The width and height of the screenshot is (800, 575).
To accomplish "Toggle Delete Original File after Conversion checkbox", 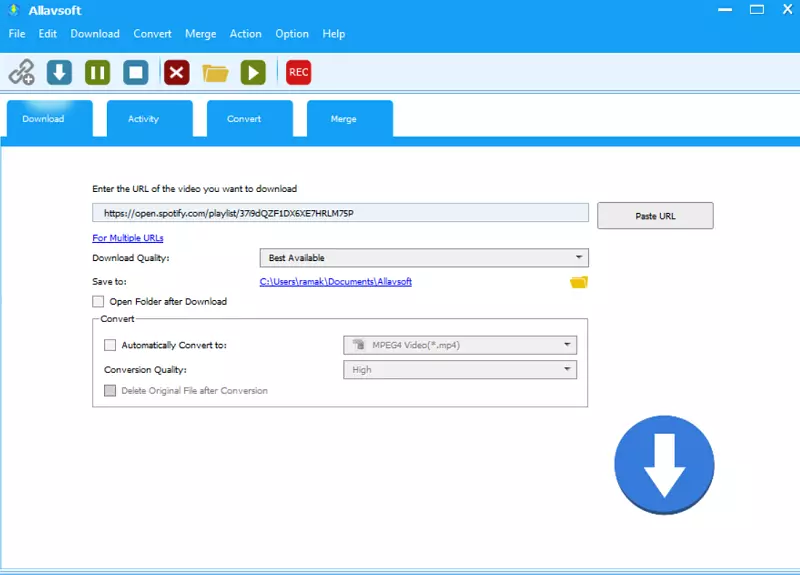I will coord(110,391).
